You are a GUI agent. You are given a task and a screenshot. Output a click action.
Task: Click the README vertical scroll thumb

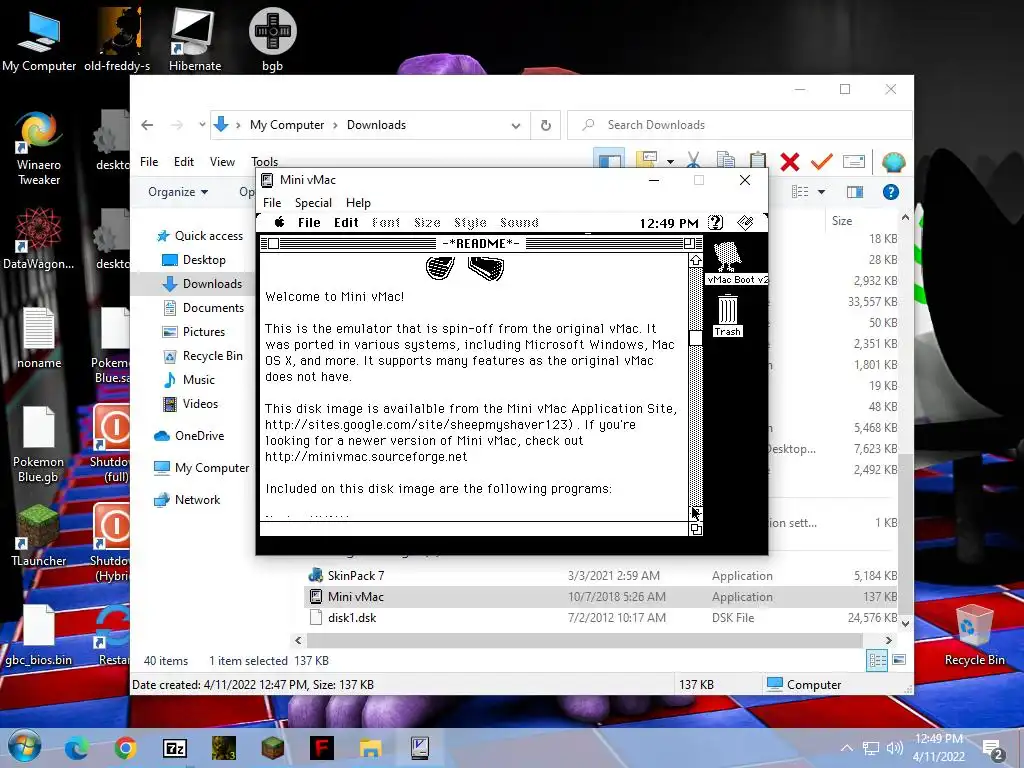(696, 338)
